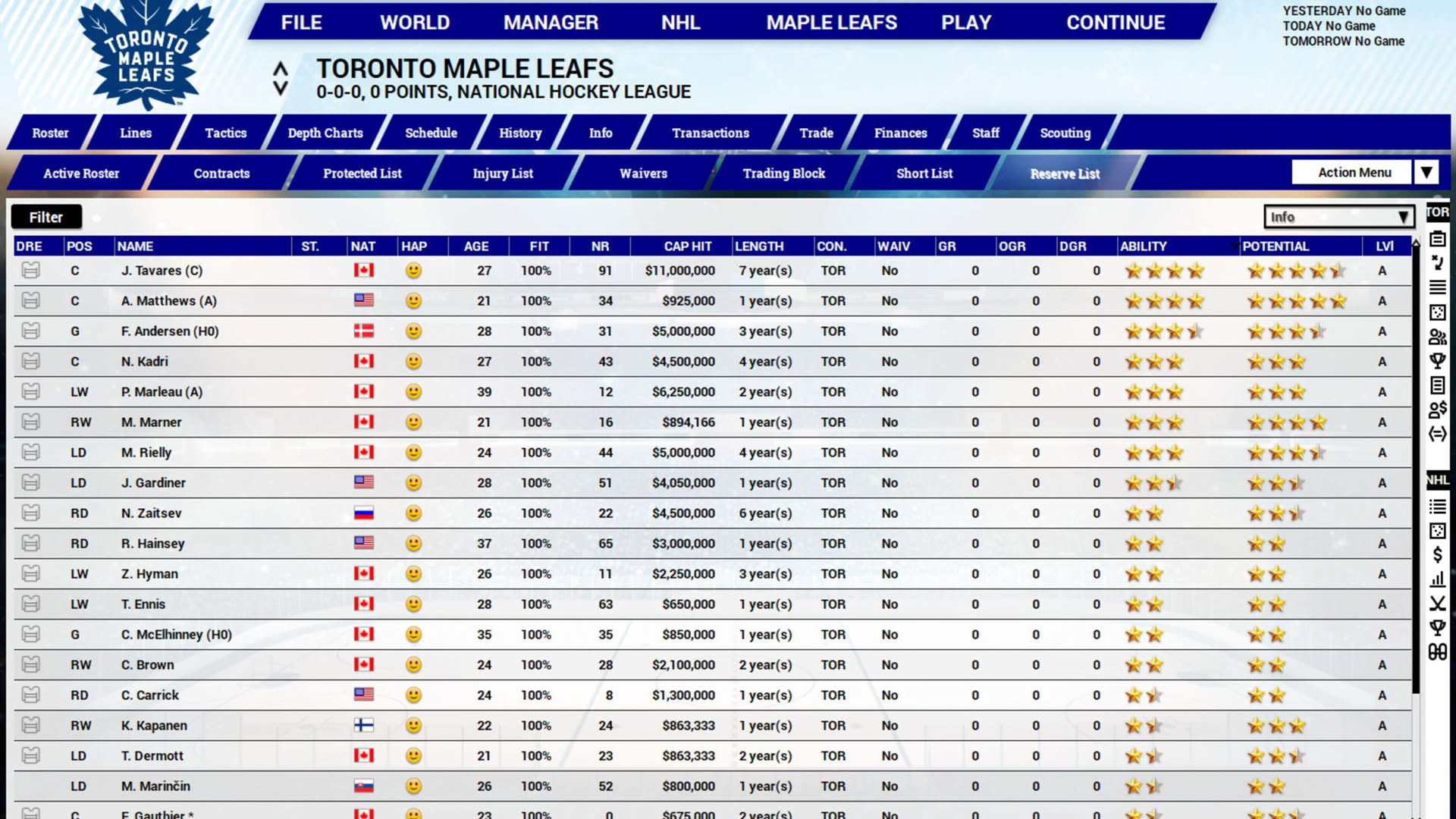The height and width of the screenshot is (819, 1456).
Task: Click the up arrow beside the team name
Action: tap(281, 69)
